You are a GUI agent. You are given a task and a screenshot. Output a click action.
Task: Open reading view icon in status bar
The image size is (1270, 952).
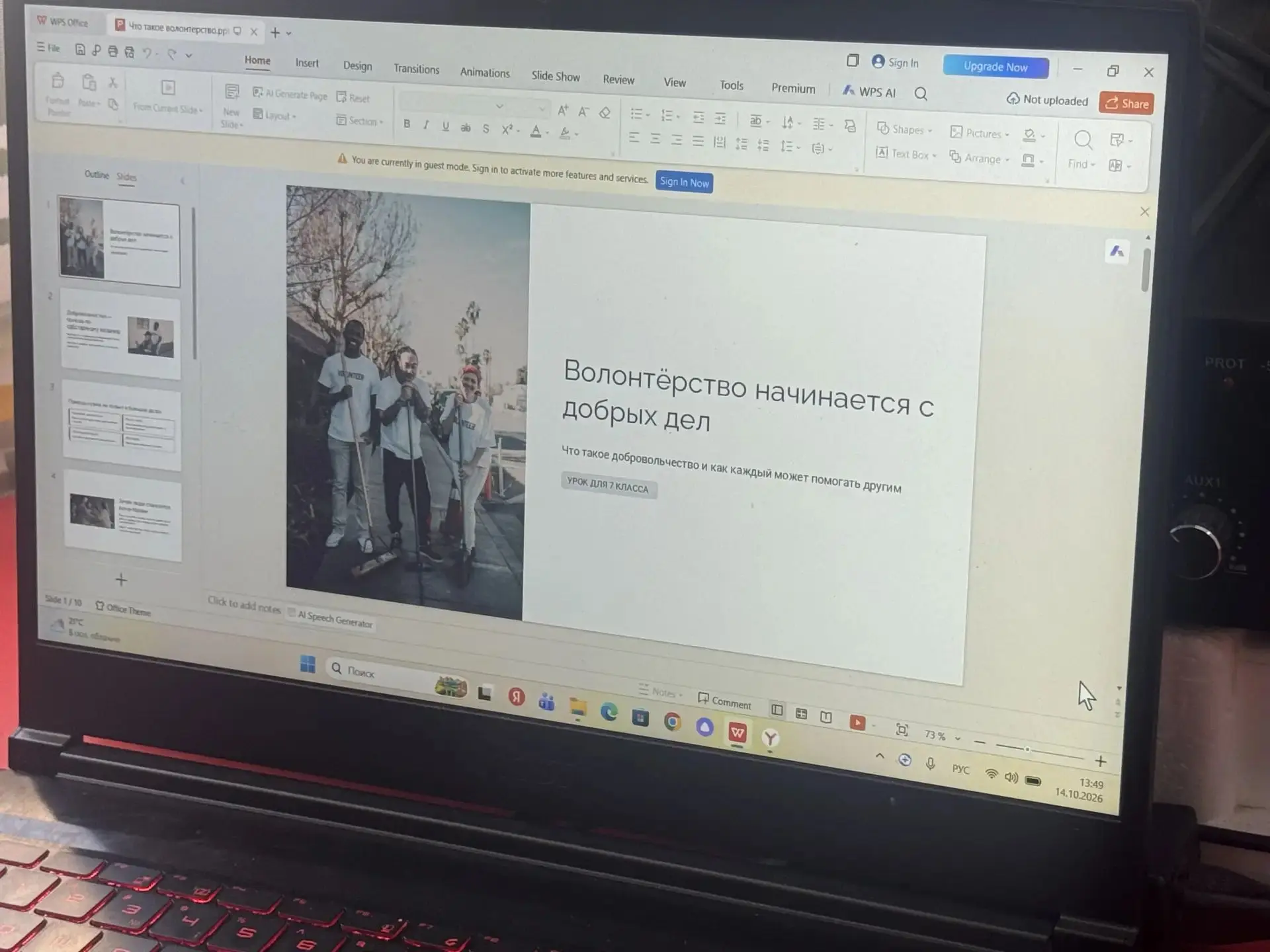click(x=826, y=717)
